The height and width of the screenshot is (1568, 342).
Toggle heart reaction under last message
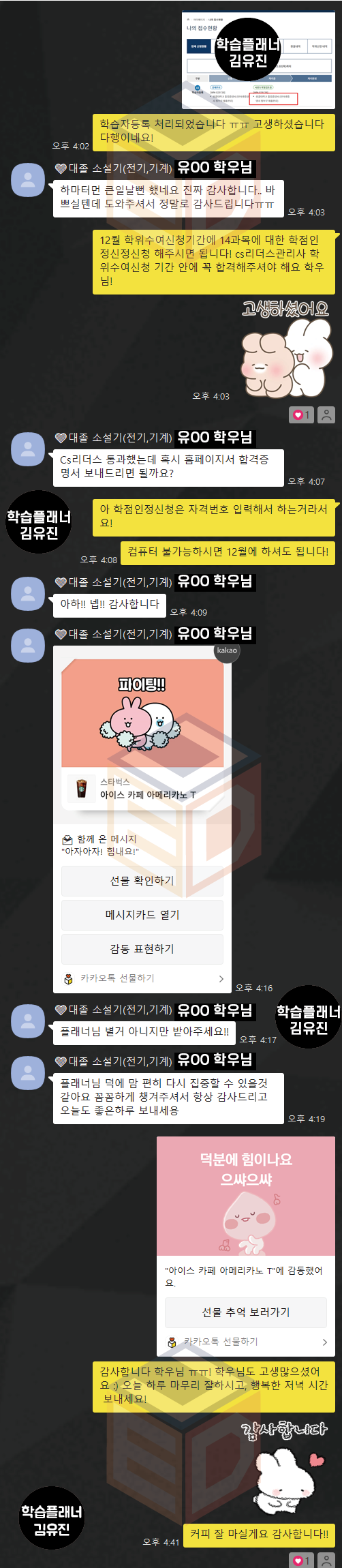tap(301, 1561)
